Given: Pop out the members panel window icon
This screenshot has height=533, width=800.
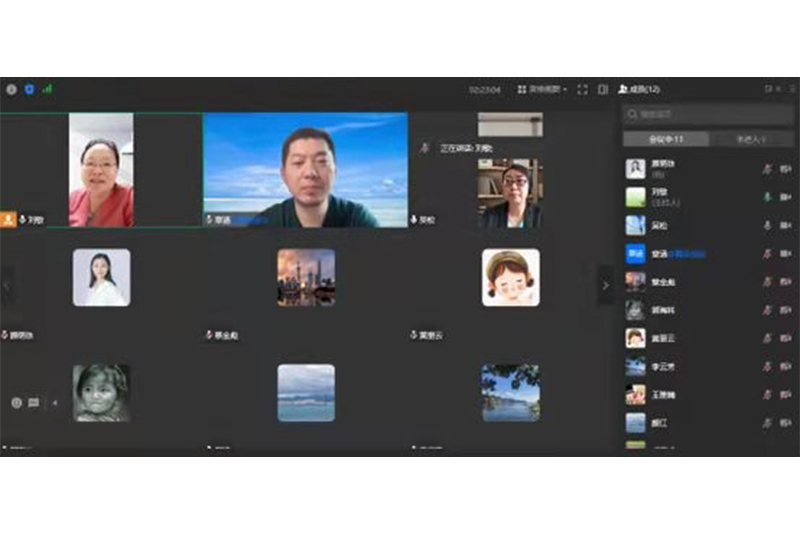Looking at the screenshot, I should tap(768, 89).
